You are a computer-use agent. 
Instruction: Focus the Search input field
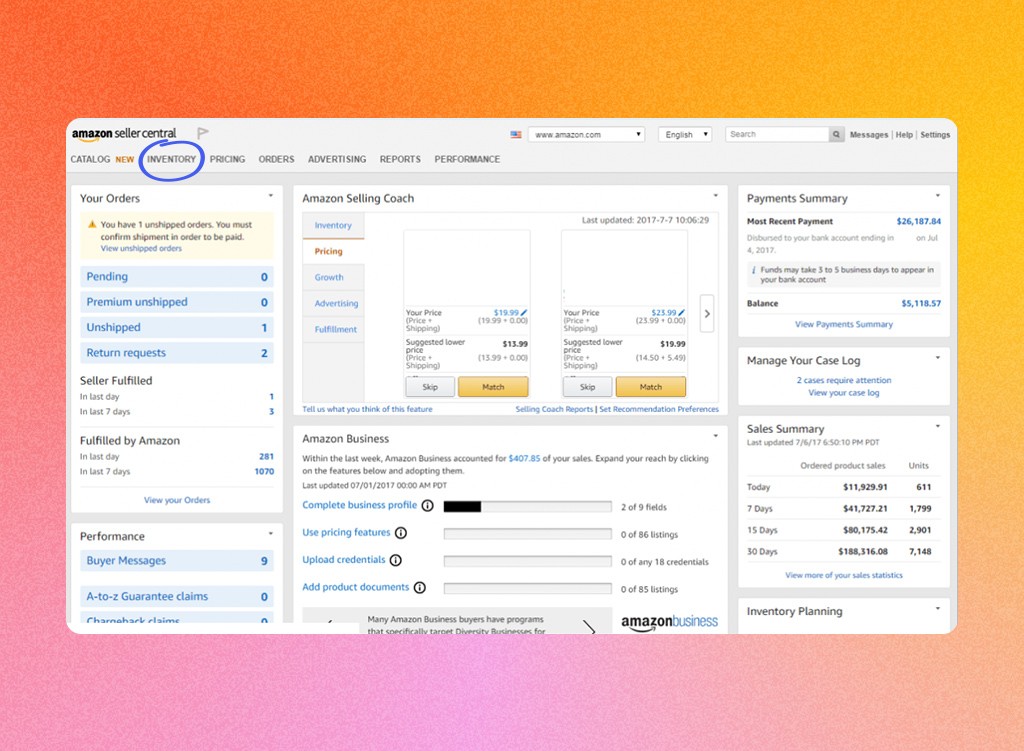coord(777,135)
